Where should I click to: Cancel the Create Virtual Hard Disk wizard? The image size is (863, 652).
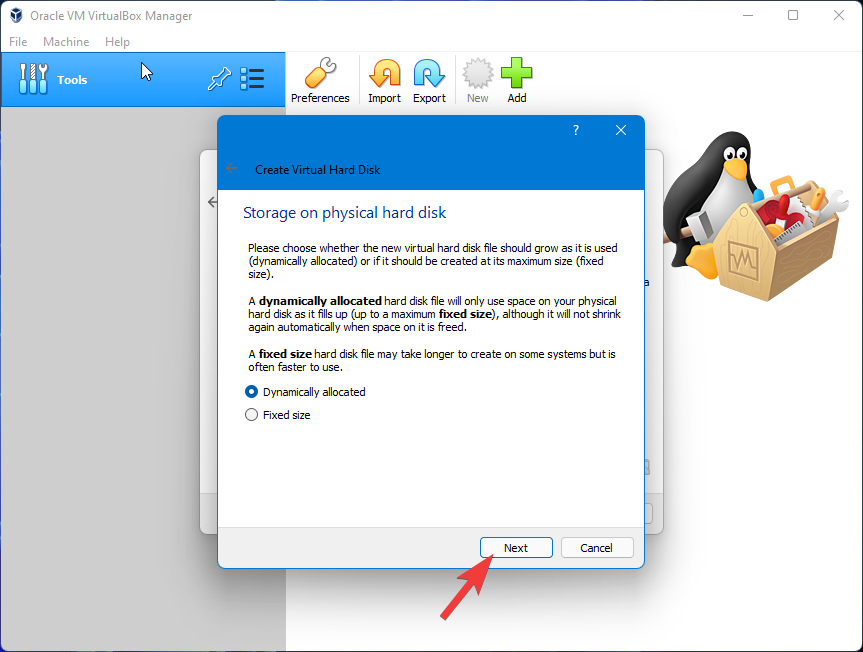click(596, 547)
